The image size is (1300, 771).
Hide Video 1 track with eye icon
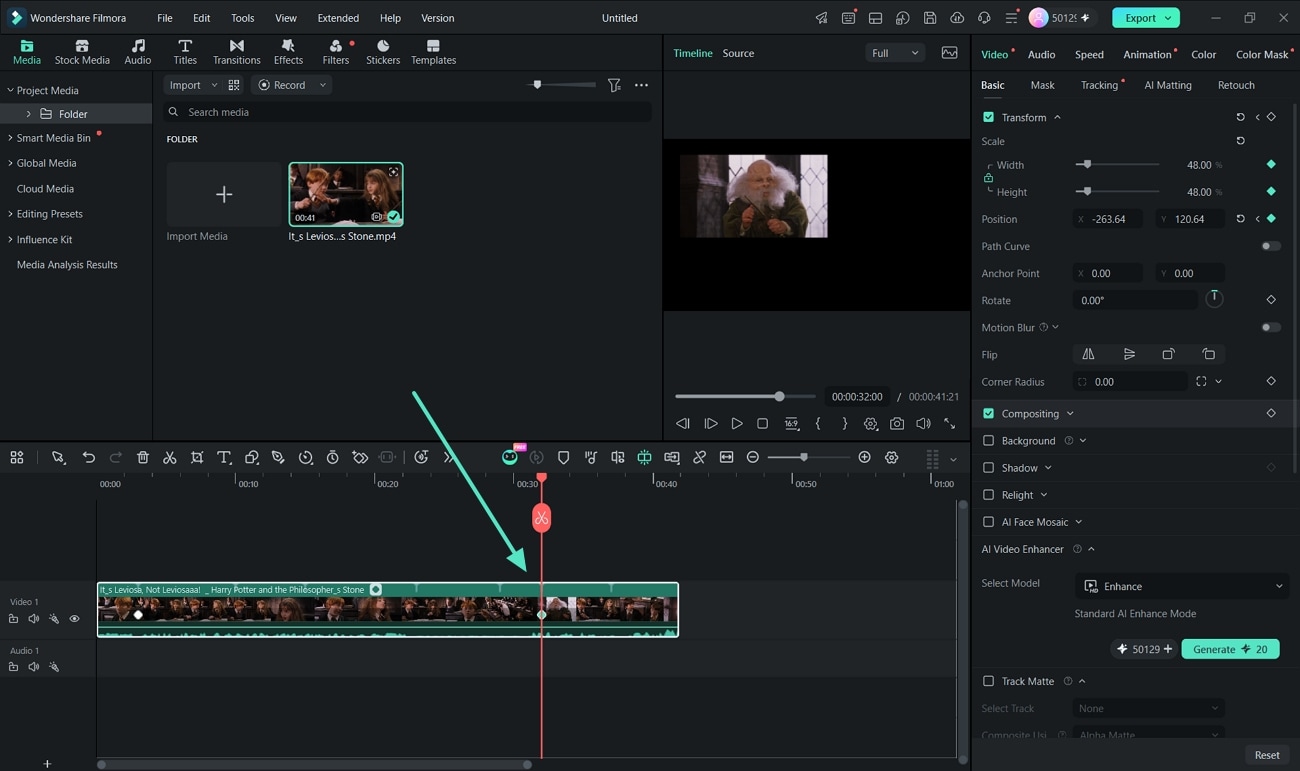pos(74,619)
